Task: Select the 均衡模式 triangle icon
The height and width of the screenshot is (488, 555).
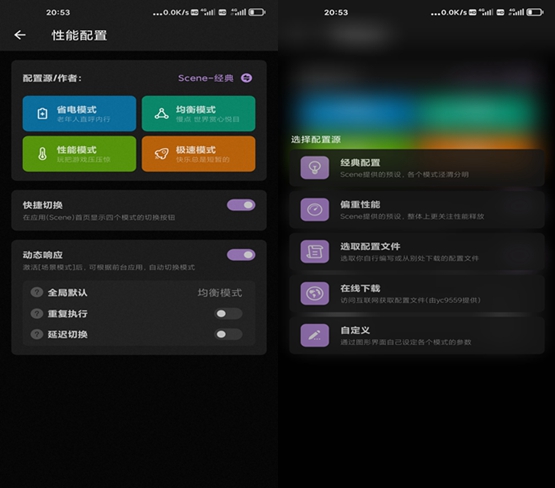Action: click(162, 114)
